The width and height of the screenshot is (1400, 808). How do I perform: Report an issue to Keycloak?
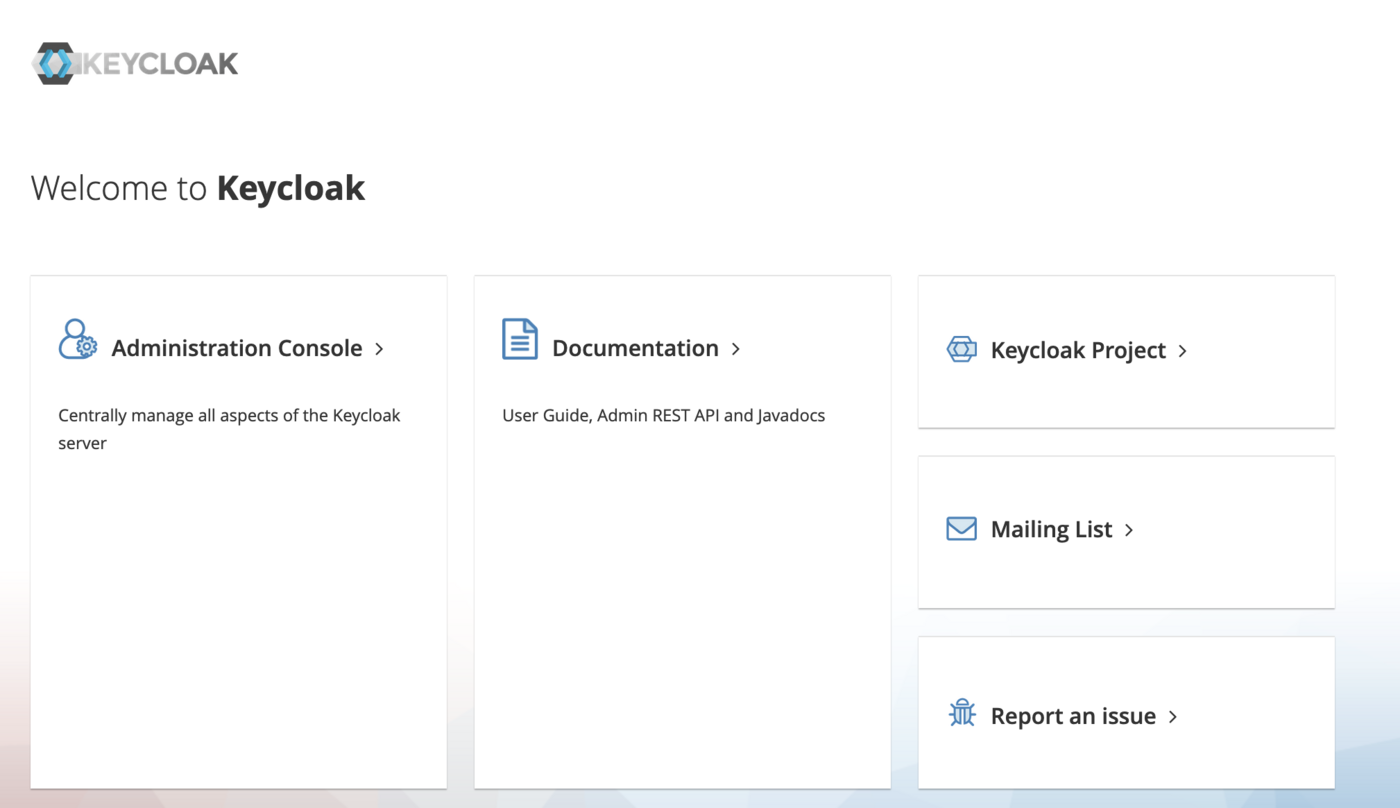click(x=1070, y=715)
